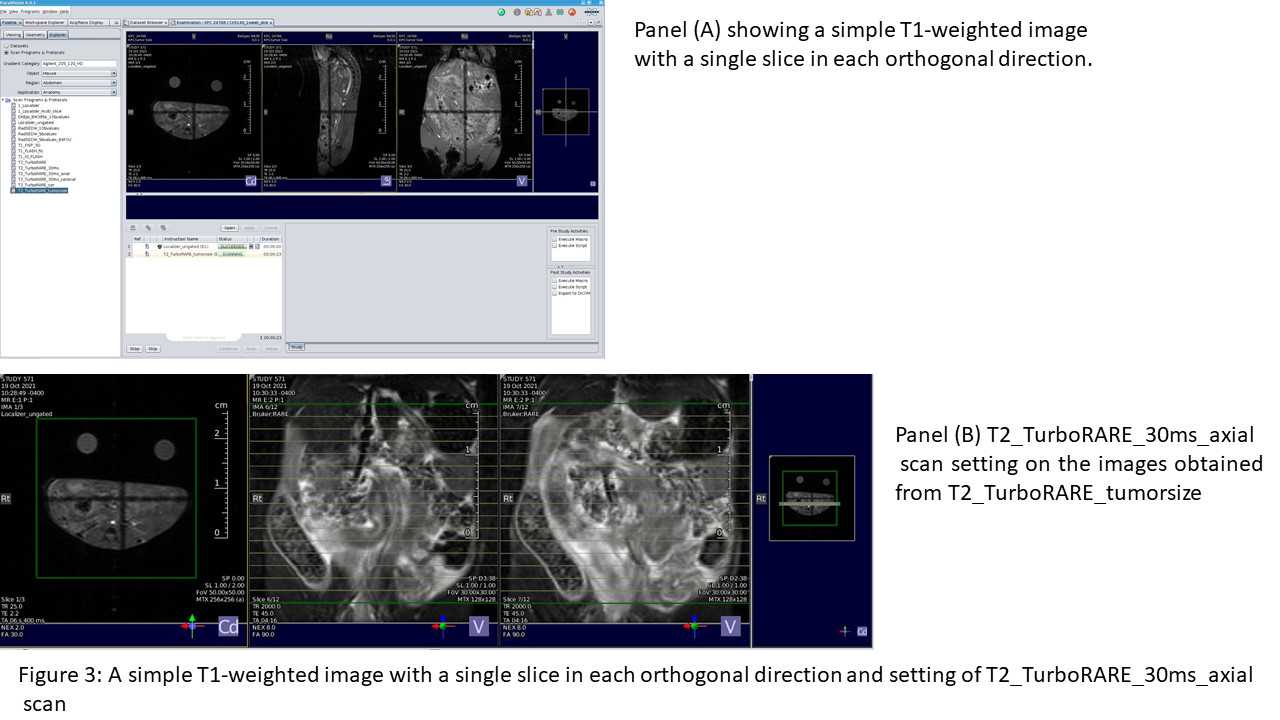The width and height of the screenshot is (1280, 720).
Task: Click the 'Cd' orientation badge in first viewport
Action: pyautogui.click(x=251, y=181)
